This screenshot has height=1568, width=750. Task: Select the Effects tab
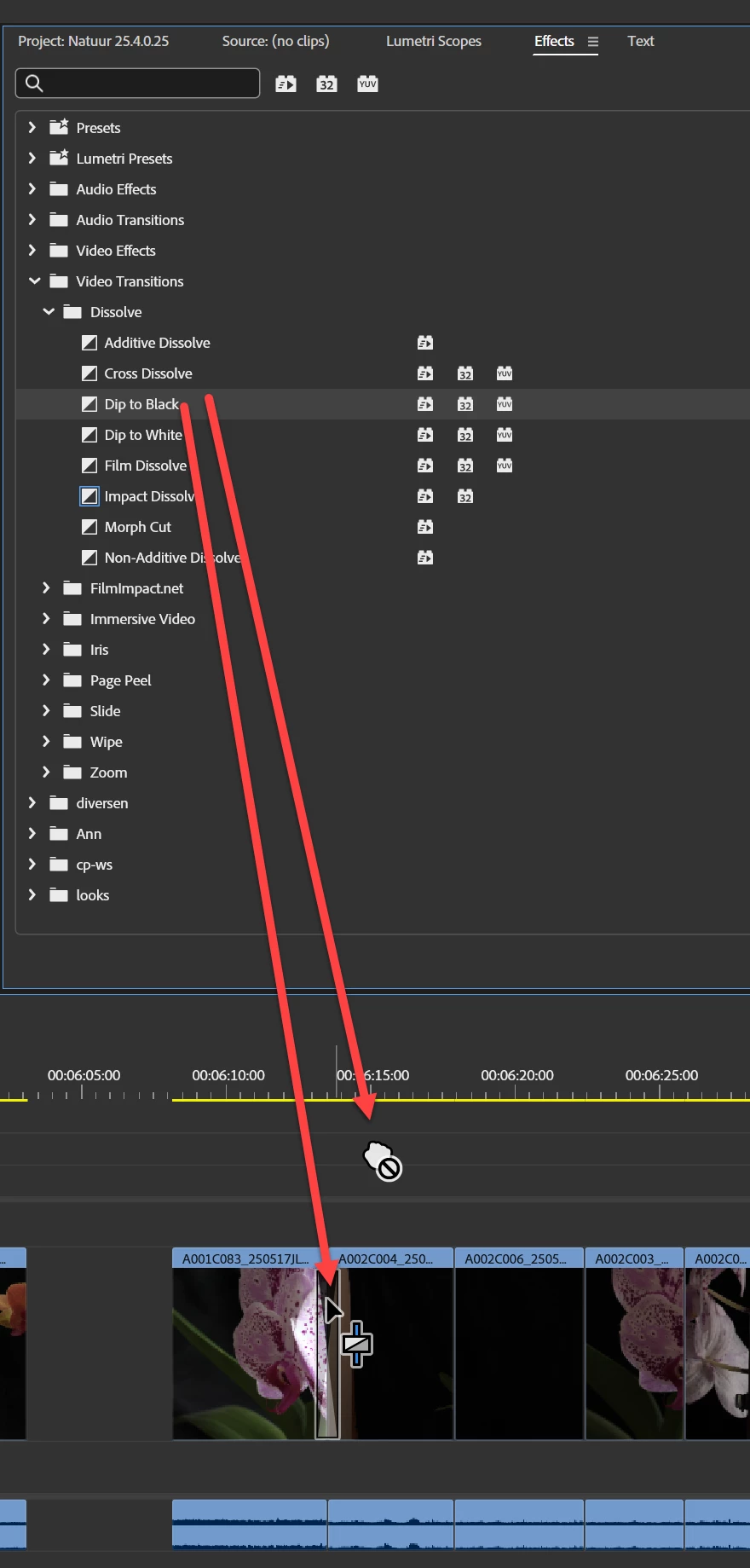[x=554, y=41]
